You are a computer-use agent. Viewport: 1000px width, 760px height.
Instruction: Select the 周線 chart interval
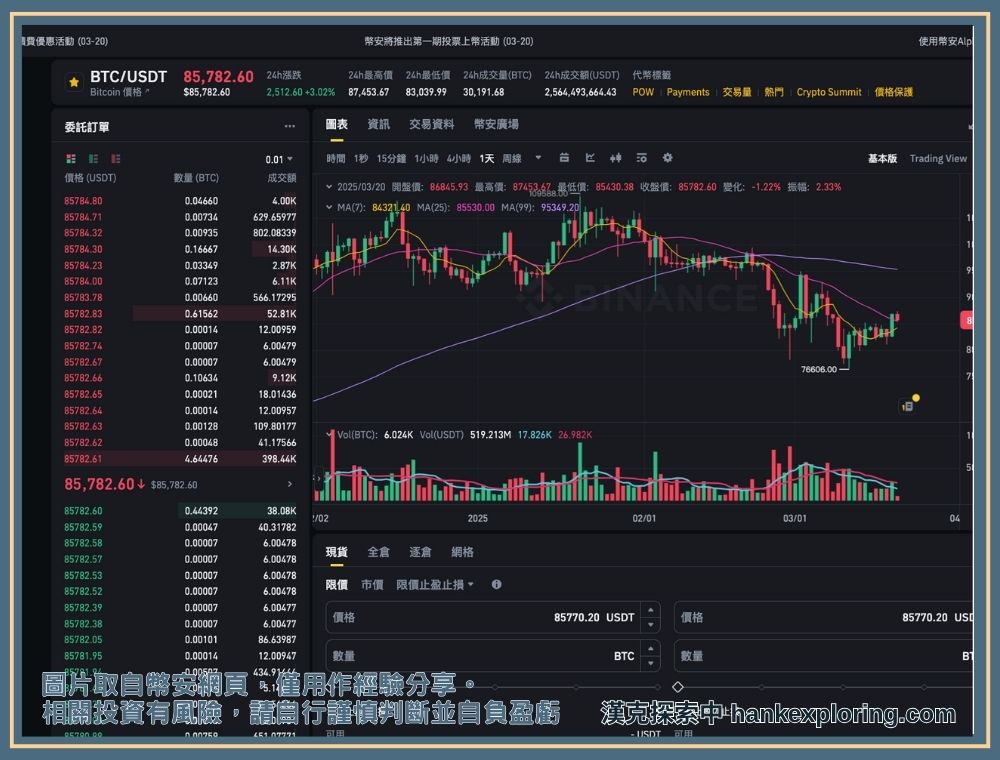pyautogui.click(x=512, y=158)
